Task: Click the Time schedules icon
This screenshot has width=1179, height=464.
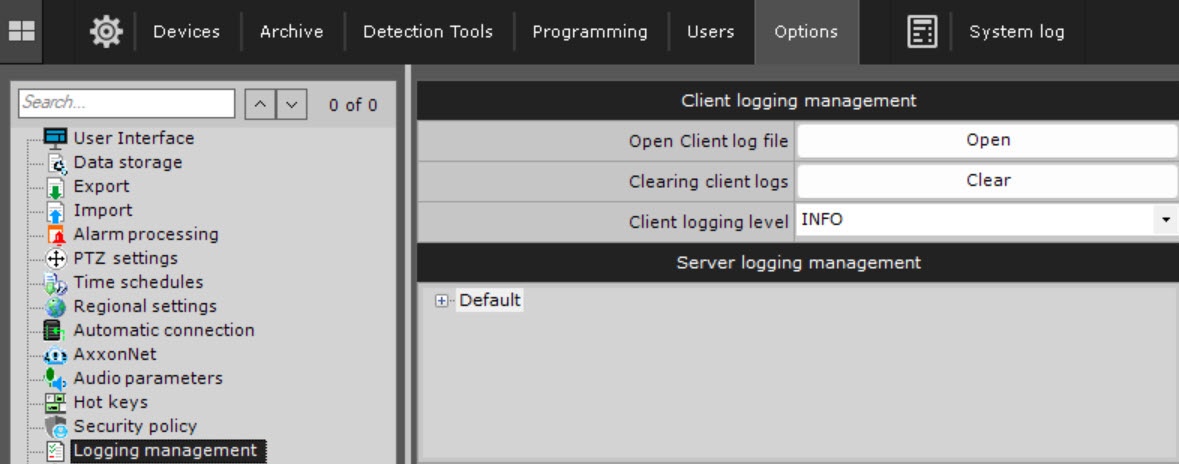Action: pyautogui.click(x=56, y=283)
